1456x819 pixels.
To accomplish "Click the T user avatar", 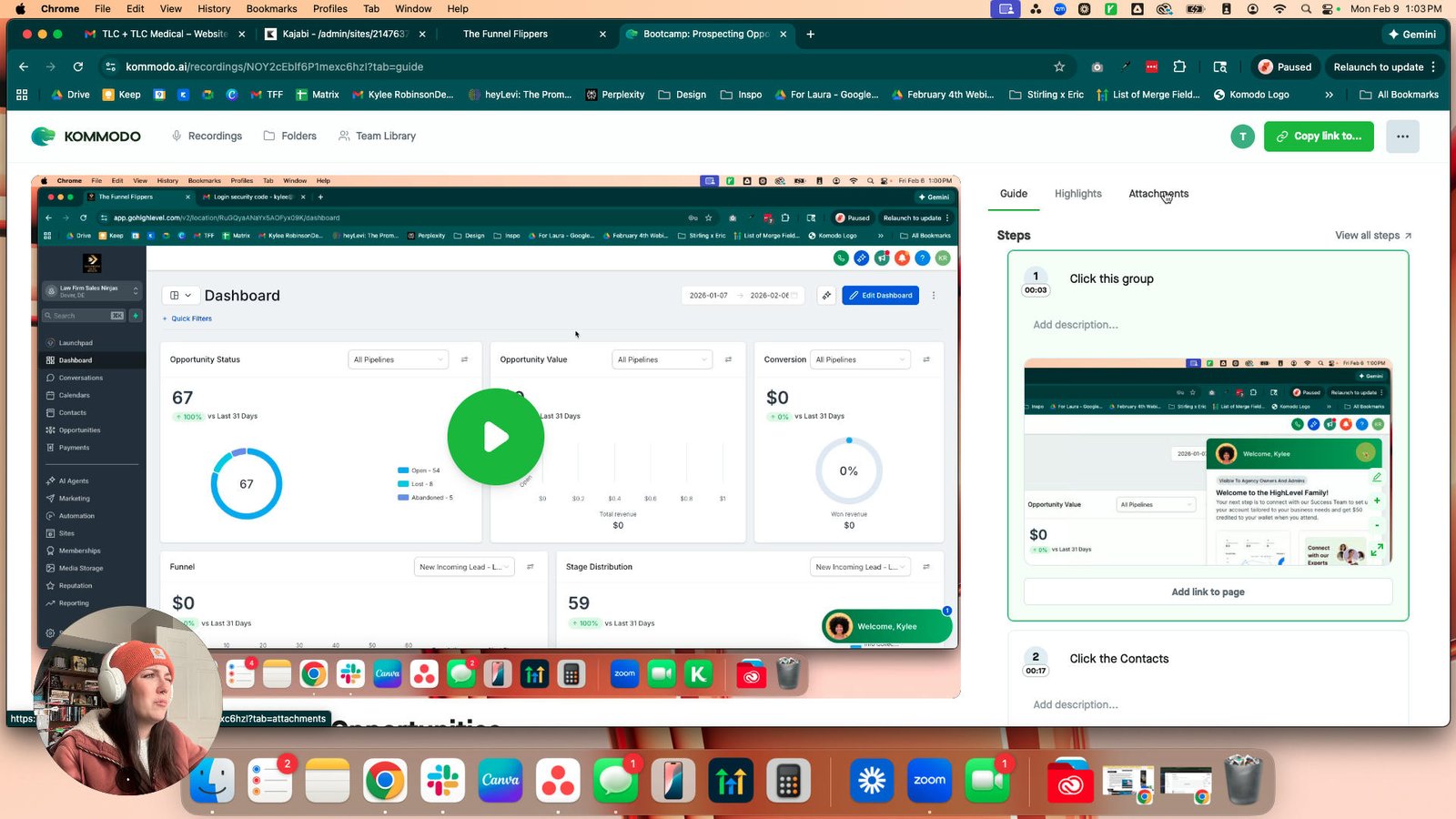I will click(x=1242, y=136).
